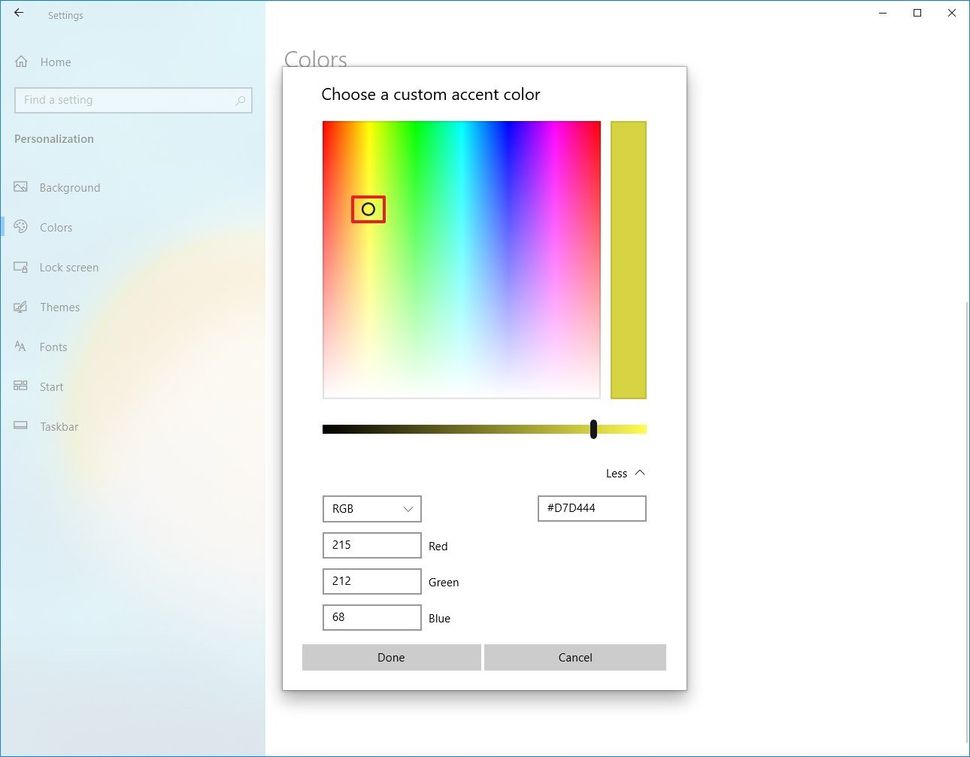Image resolution: width=970 pixels, height=757 pixels.
Task: Click the Done button
Action: pyautogui.click(x=391, y=657)
